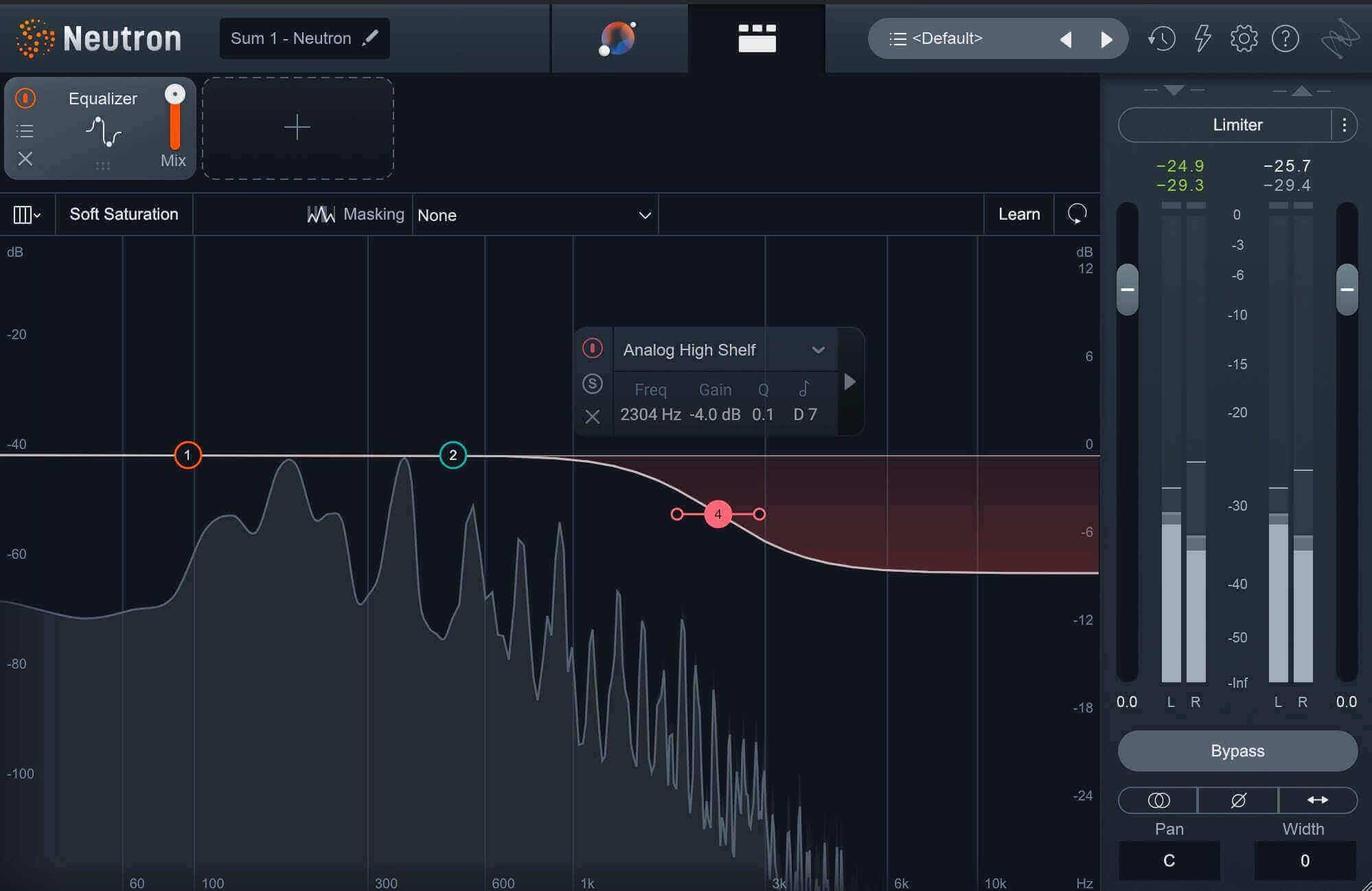The width and height of the screenshot is (1372, 891).
Task: Open the Masking source None dropdown
Action: 535,215
